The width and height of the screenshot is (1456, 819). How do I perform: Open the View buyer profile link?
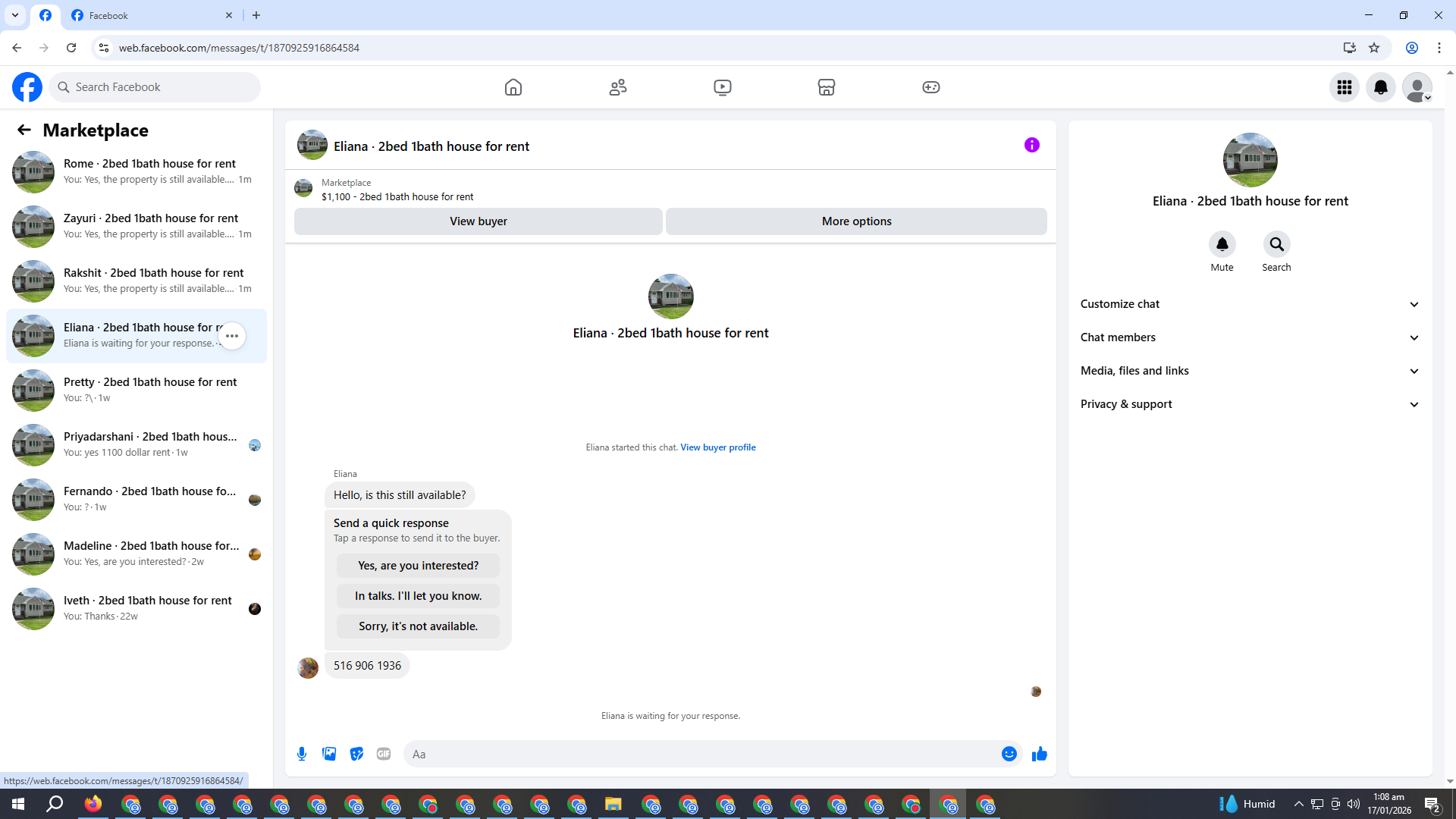pyautogui.click(x=717, y=447)
